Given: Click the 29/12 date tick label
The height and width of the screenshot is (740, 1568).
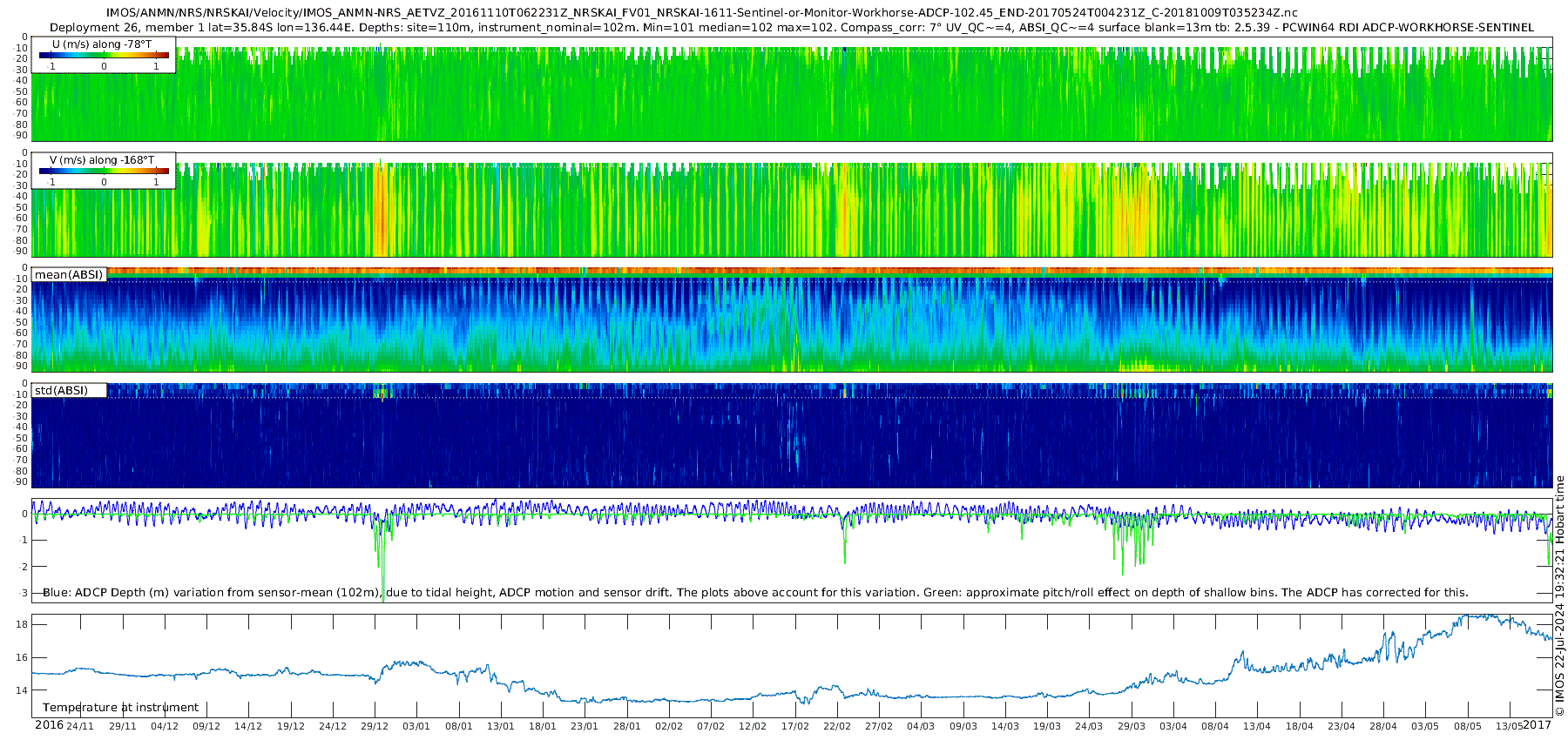Looking at the screenshot, I should [375, 726].
